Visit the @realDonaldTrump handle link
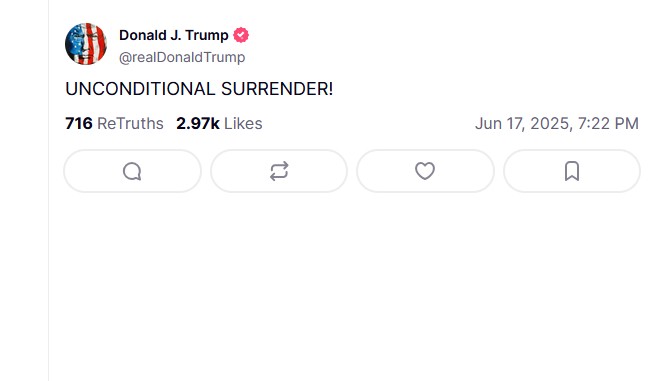The image size is (654, 381). 182,57
